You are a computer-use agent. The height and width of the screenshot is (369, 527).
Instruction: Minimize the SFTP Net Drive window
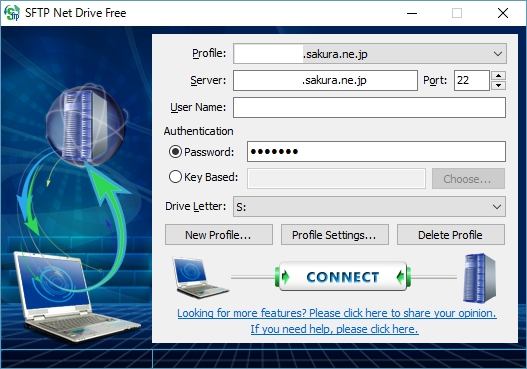point(412,13)
